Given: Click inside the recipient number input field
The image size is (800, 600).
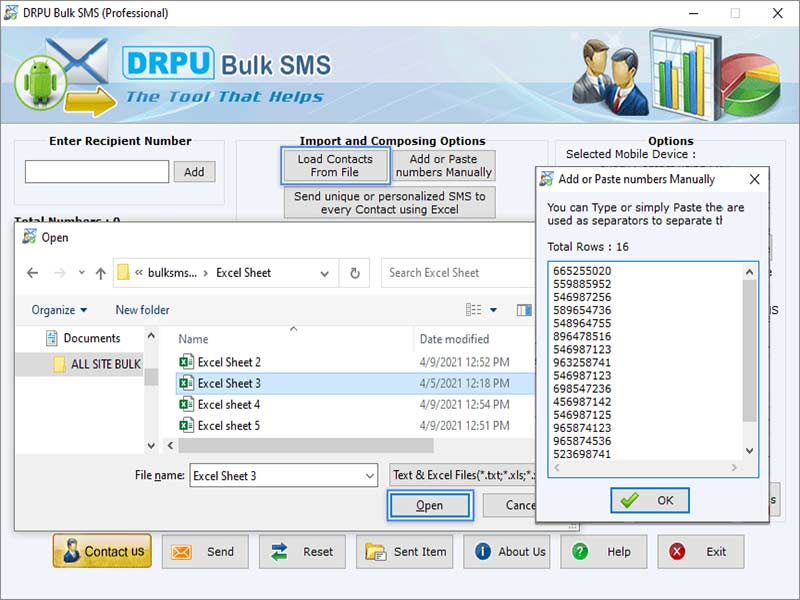Looking at the screenshot, I should (96, 171).
